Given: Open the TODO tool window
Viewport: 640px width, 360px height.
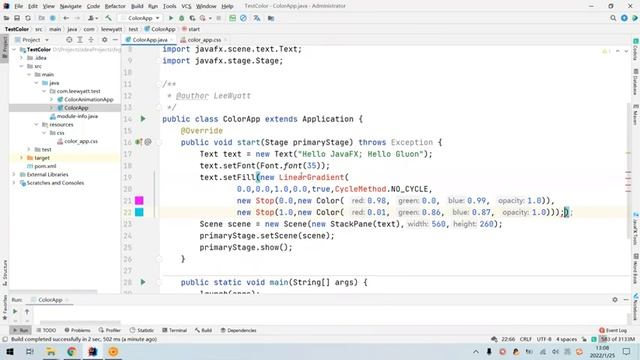Looking at the screenshot, I should (46, 330).
